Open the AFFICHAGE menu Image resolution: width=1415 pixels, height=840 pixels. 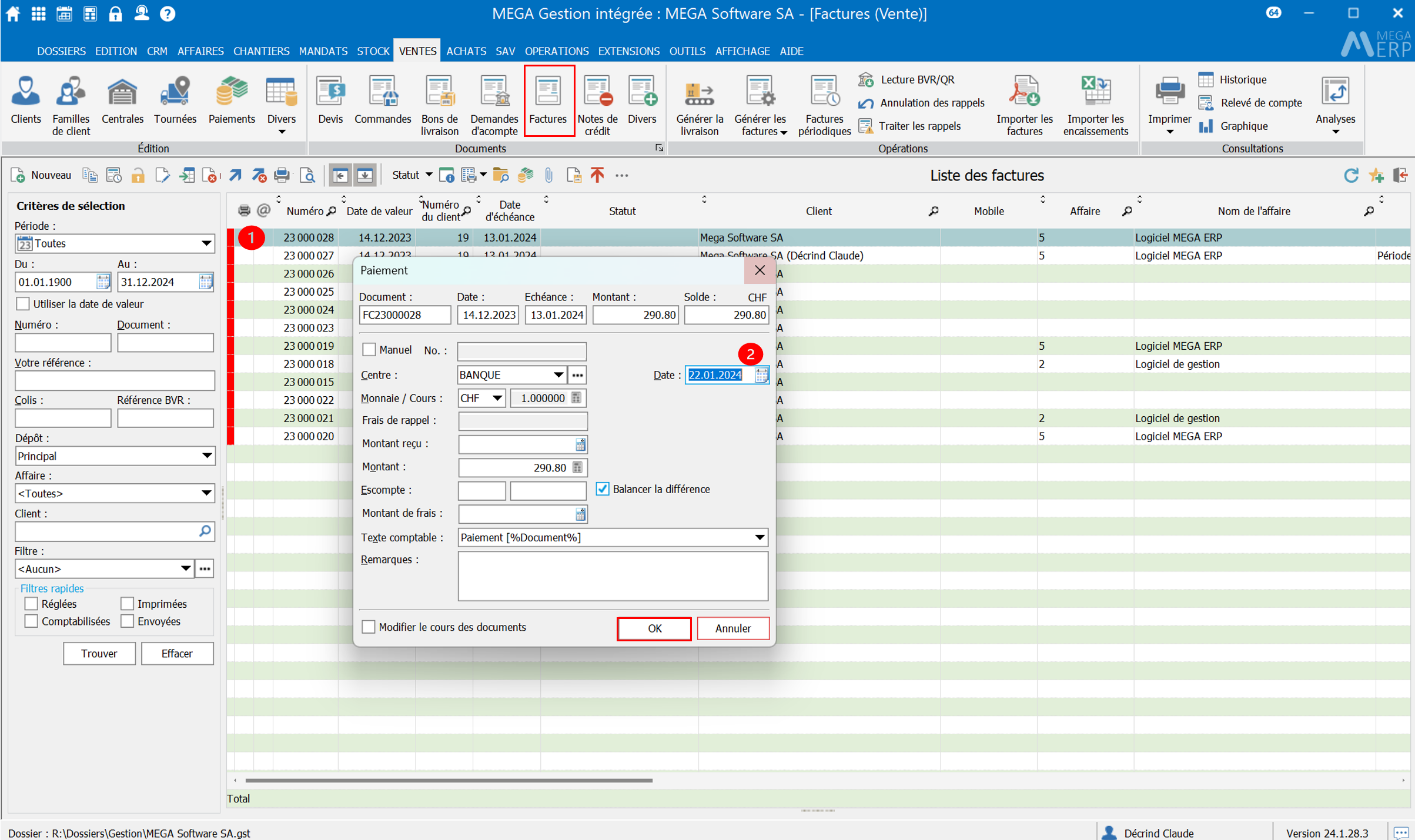click(x=742, y=51)
